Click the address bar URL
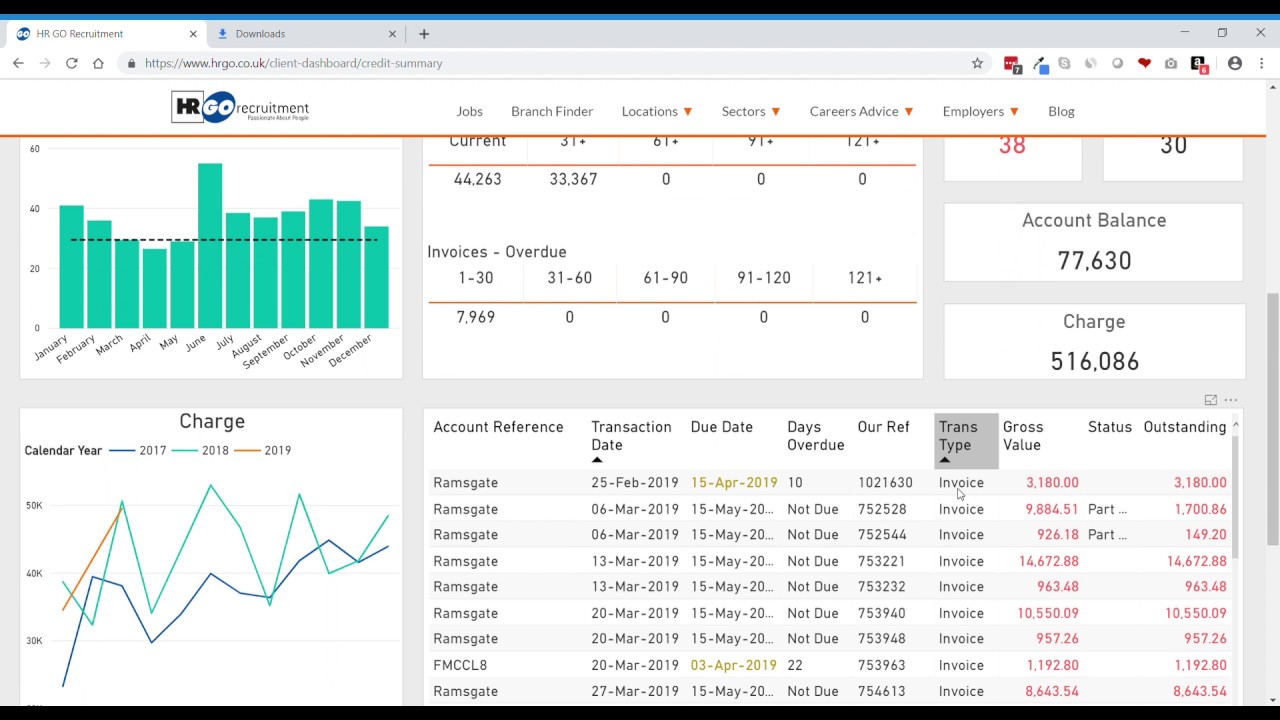This screenshot has height=720, width=1280. (x=294, y=63)
